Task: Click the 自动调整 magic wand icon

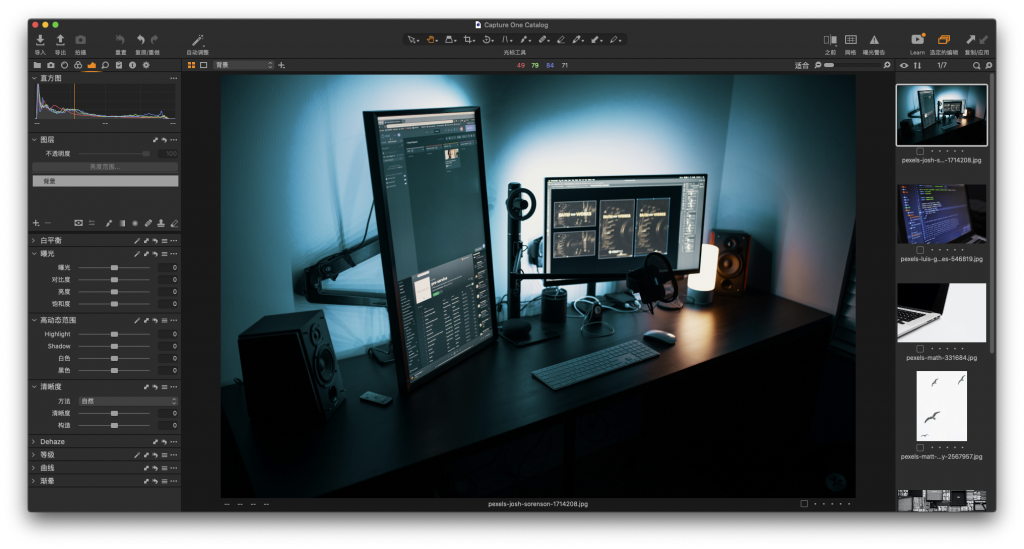Action: pyautogui.click(x=197, y=40)
